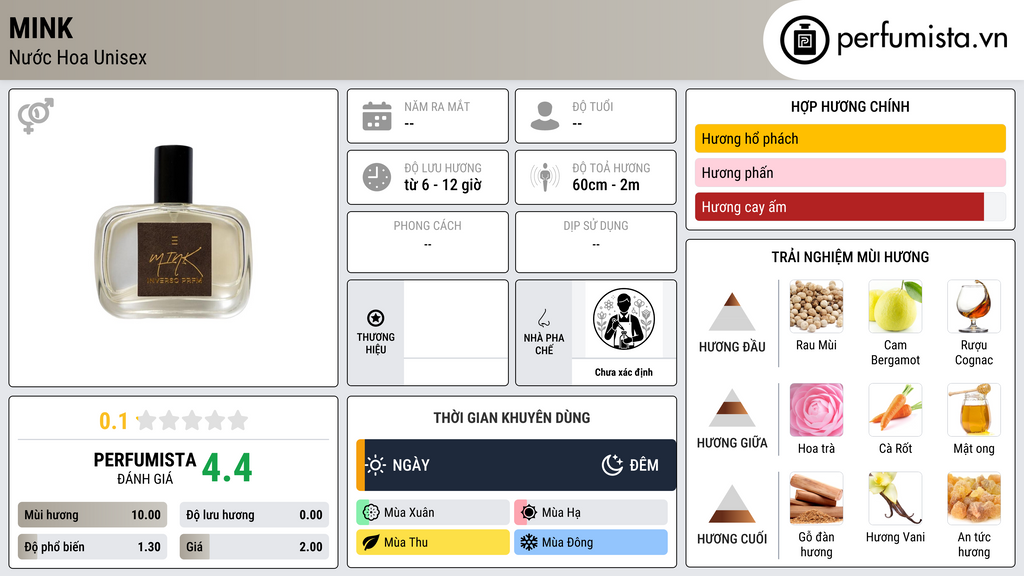Click the Phong cách card

pyautogui.click(x=428, y=242)
